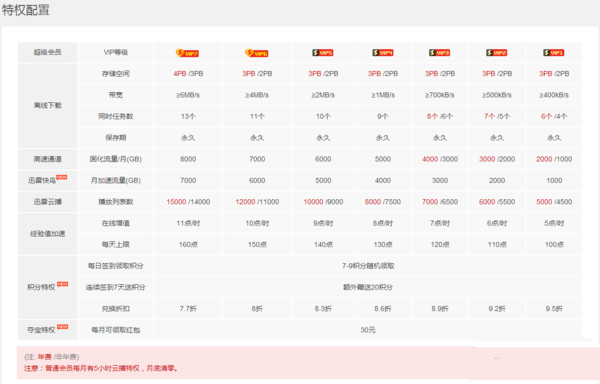The height and width of the screenshot is (384, 600).
Task: Select the ≥700kB/s bandwidth value
Action: [x=440, y=95]
